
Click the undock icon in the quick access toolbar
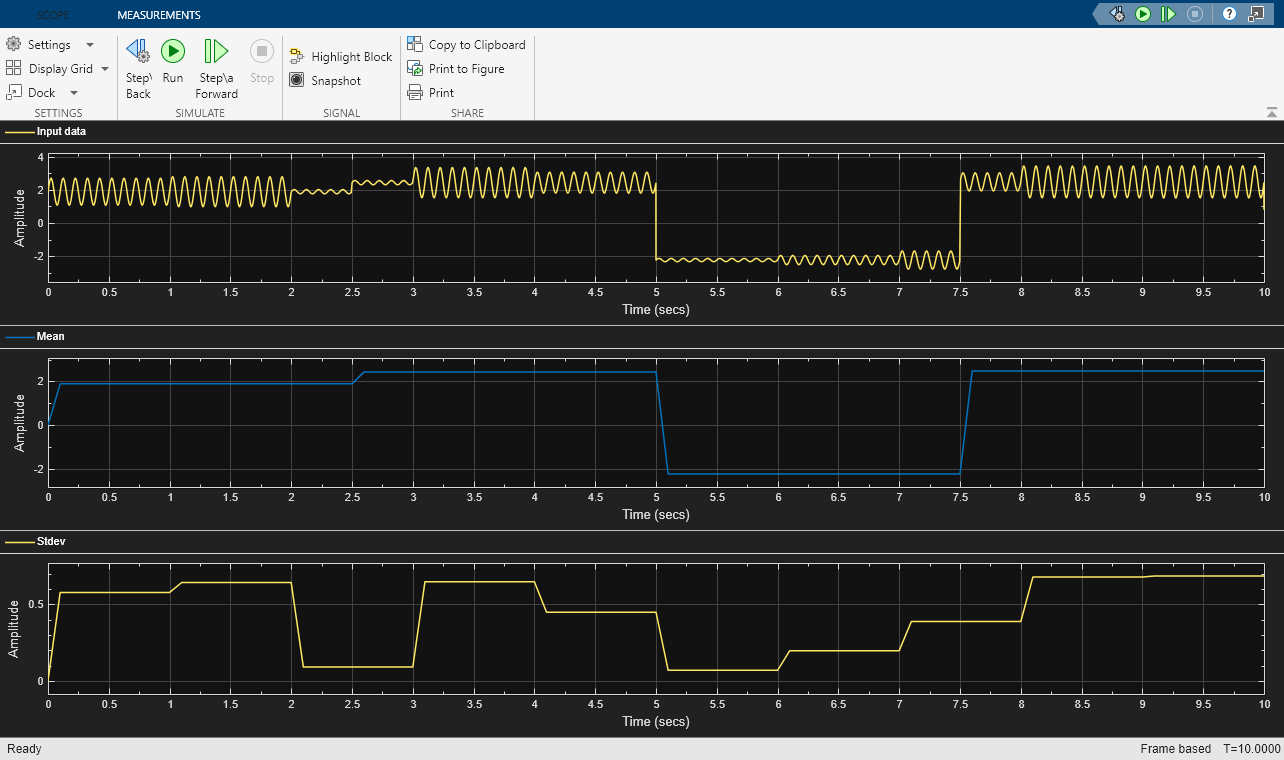tap(1256, 13)
